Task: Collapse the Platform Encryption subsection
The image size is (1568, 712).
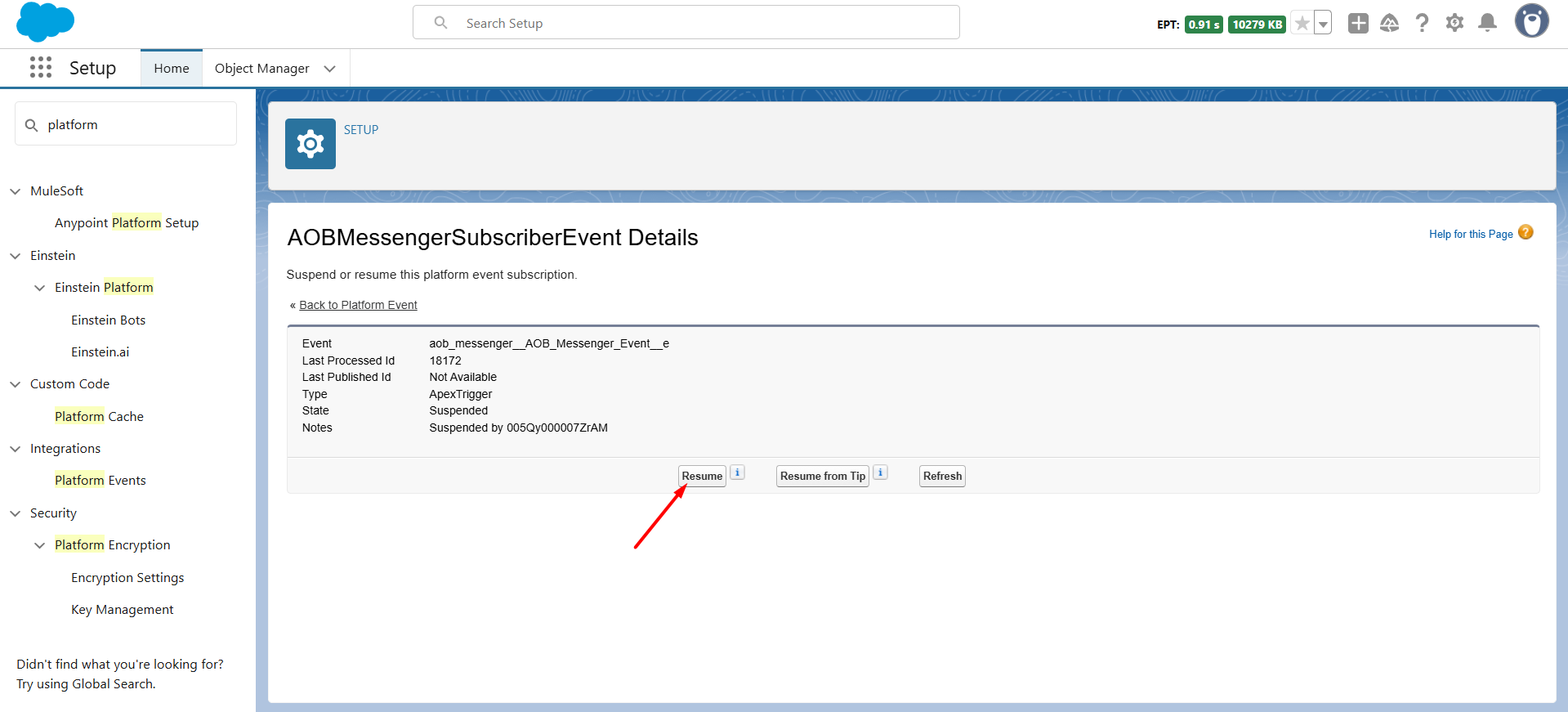Action: coord(39,545)
